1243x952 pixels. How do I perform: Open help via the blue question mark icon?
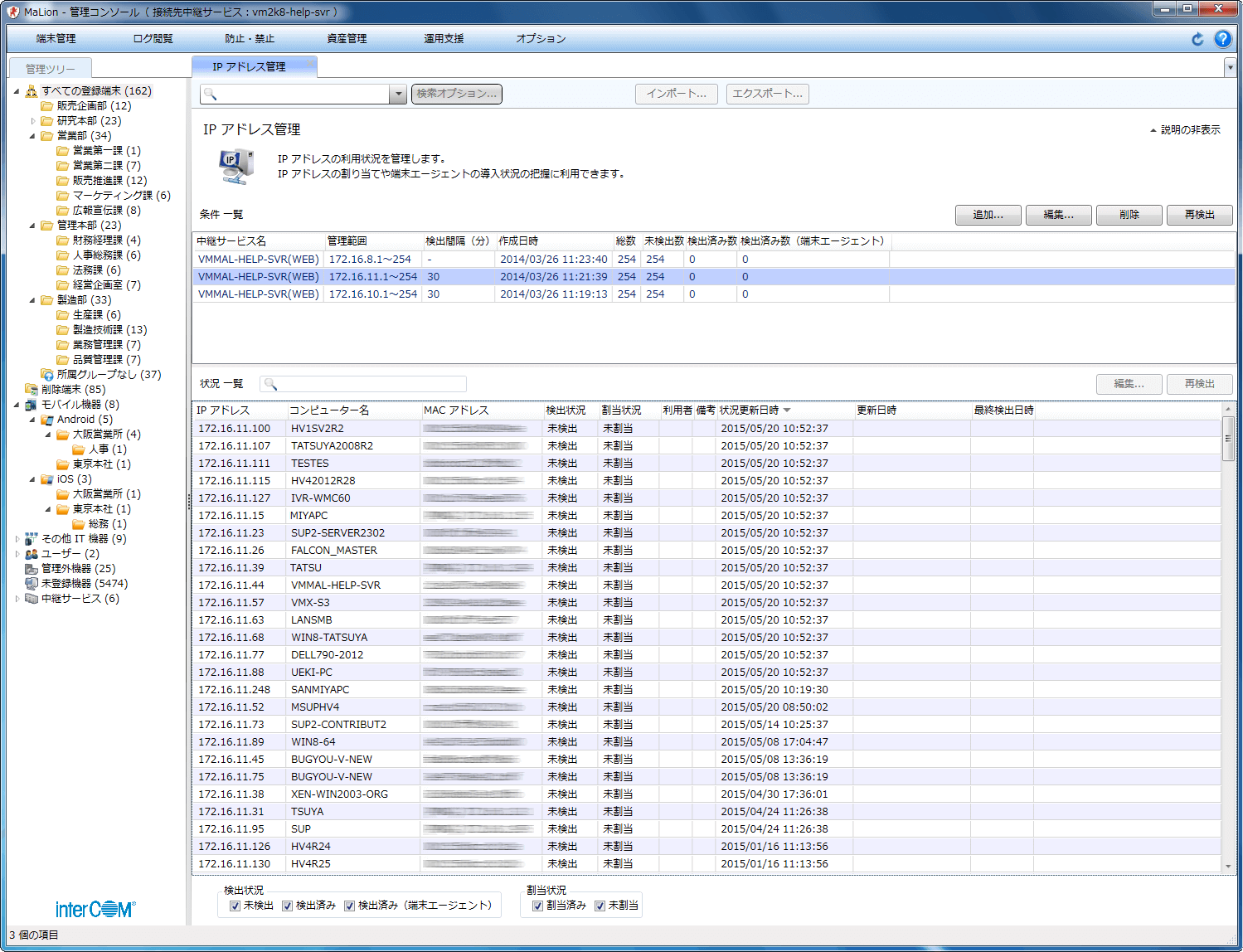coord(1222,39)
